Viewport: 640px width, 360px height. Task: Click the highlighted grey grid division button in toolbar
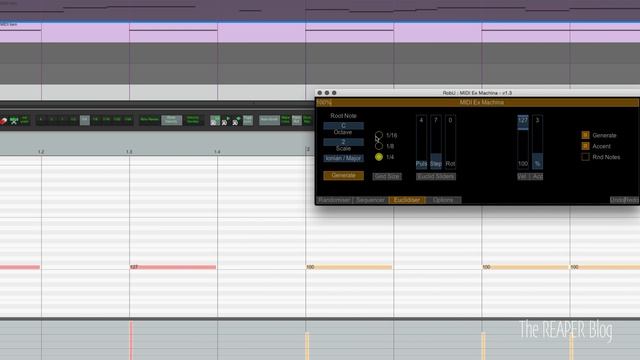84,120
